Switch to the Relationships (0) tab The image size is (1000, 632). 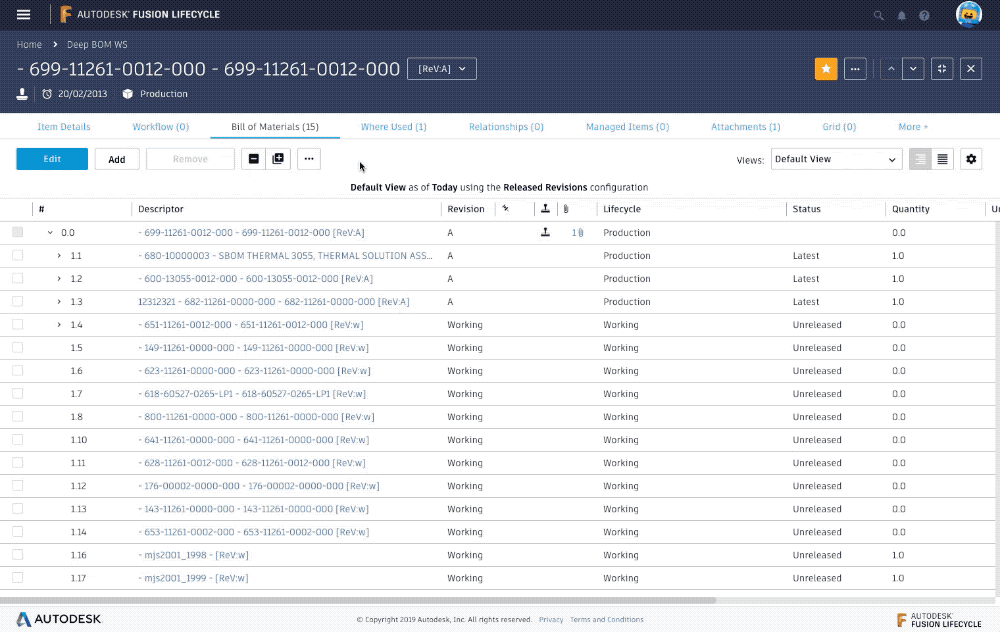(x=506, y=126)
